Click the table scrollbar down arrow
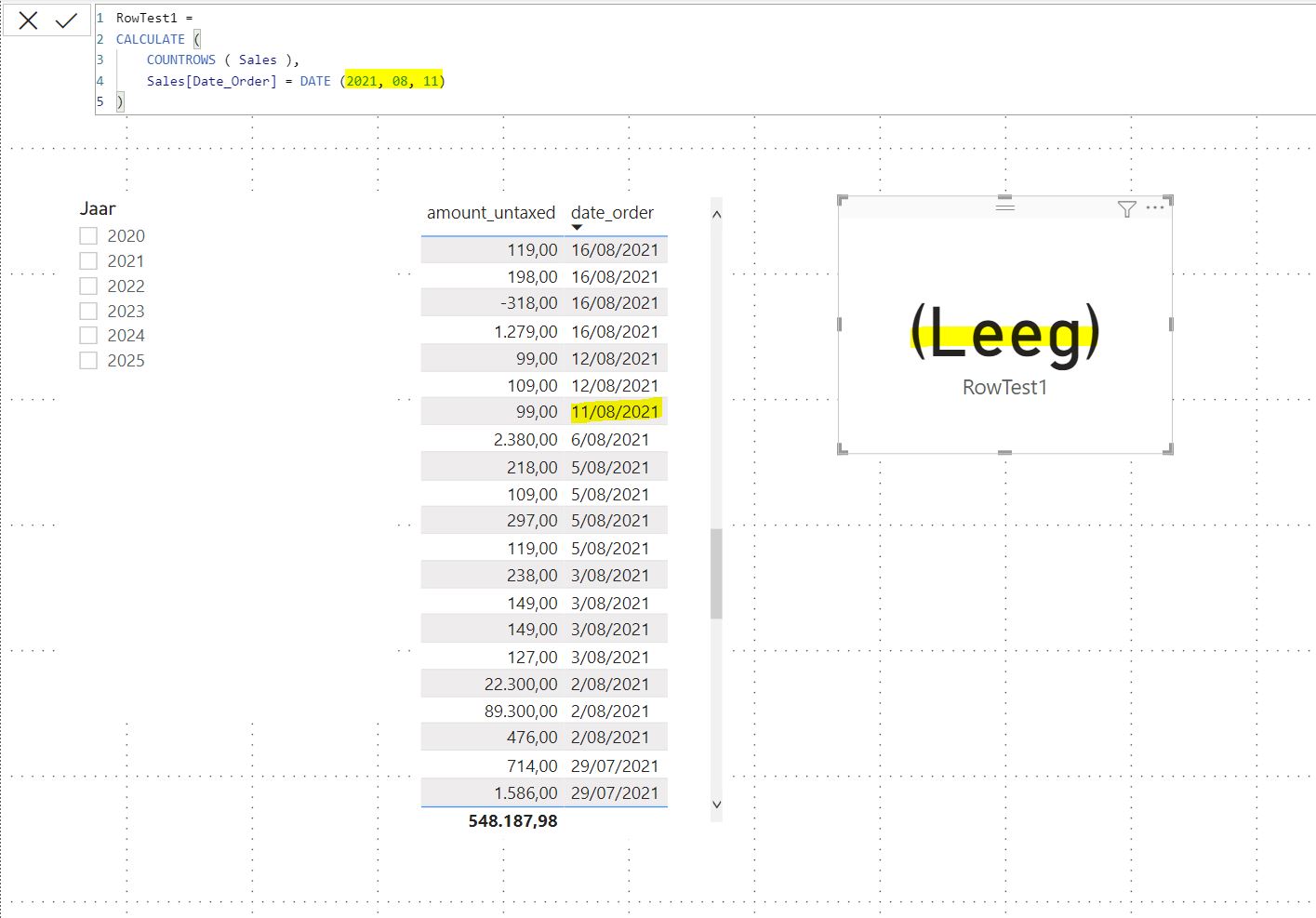This screenshot has width=1316, height=918. [x=716, y=805]
